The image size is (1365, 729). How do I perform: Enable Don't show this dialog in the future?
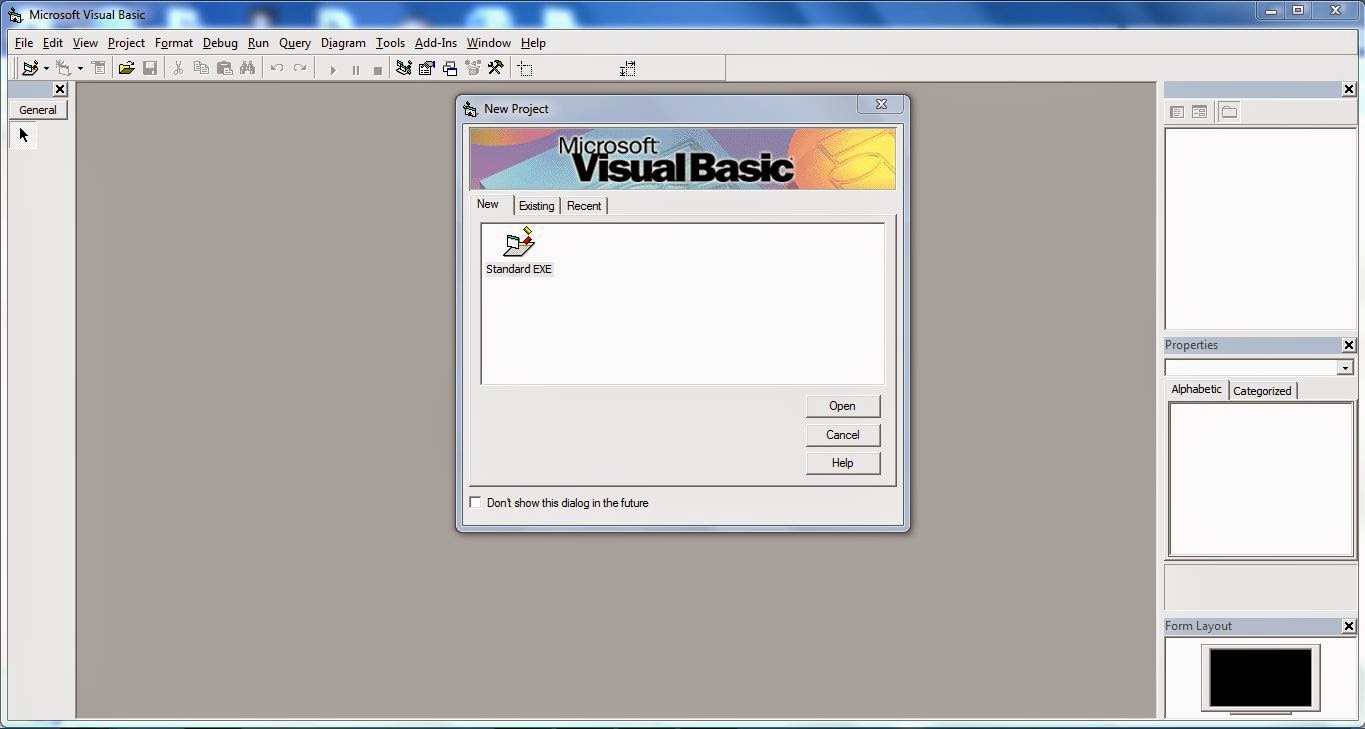[476, 502]
